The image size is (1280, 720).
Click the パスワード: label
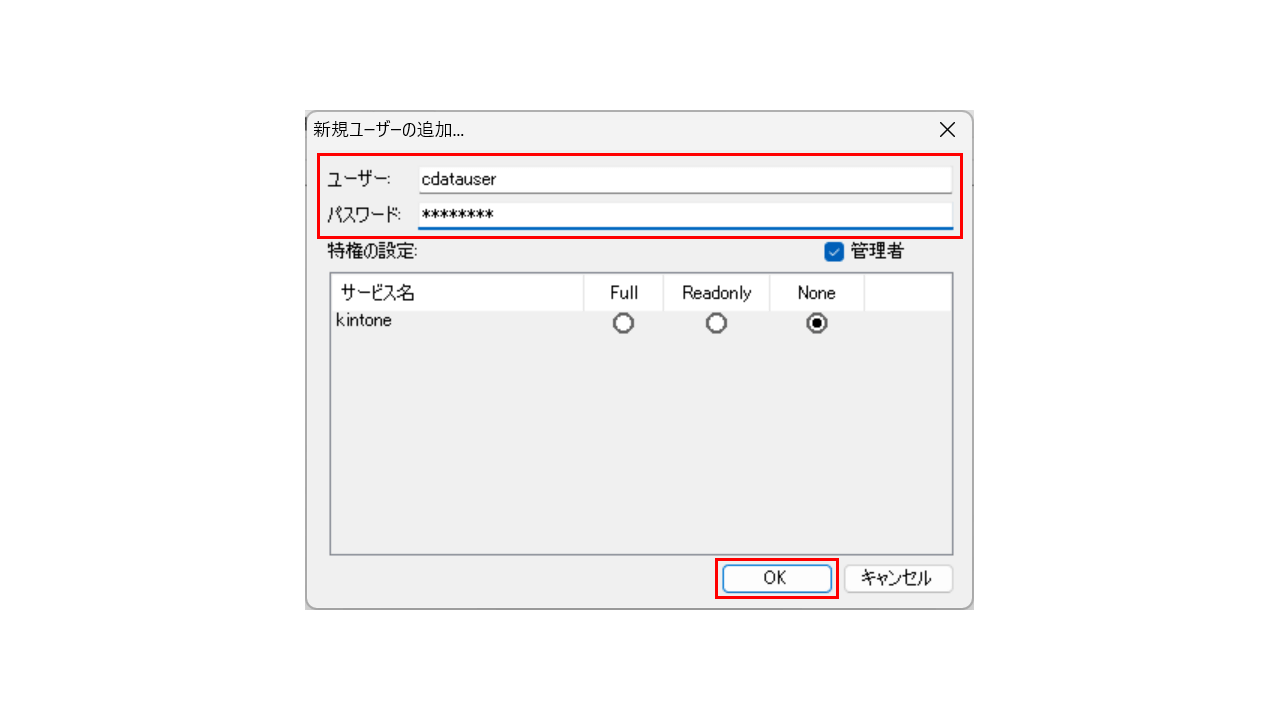[x=364, y=215]
